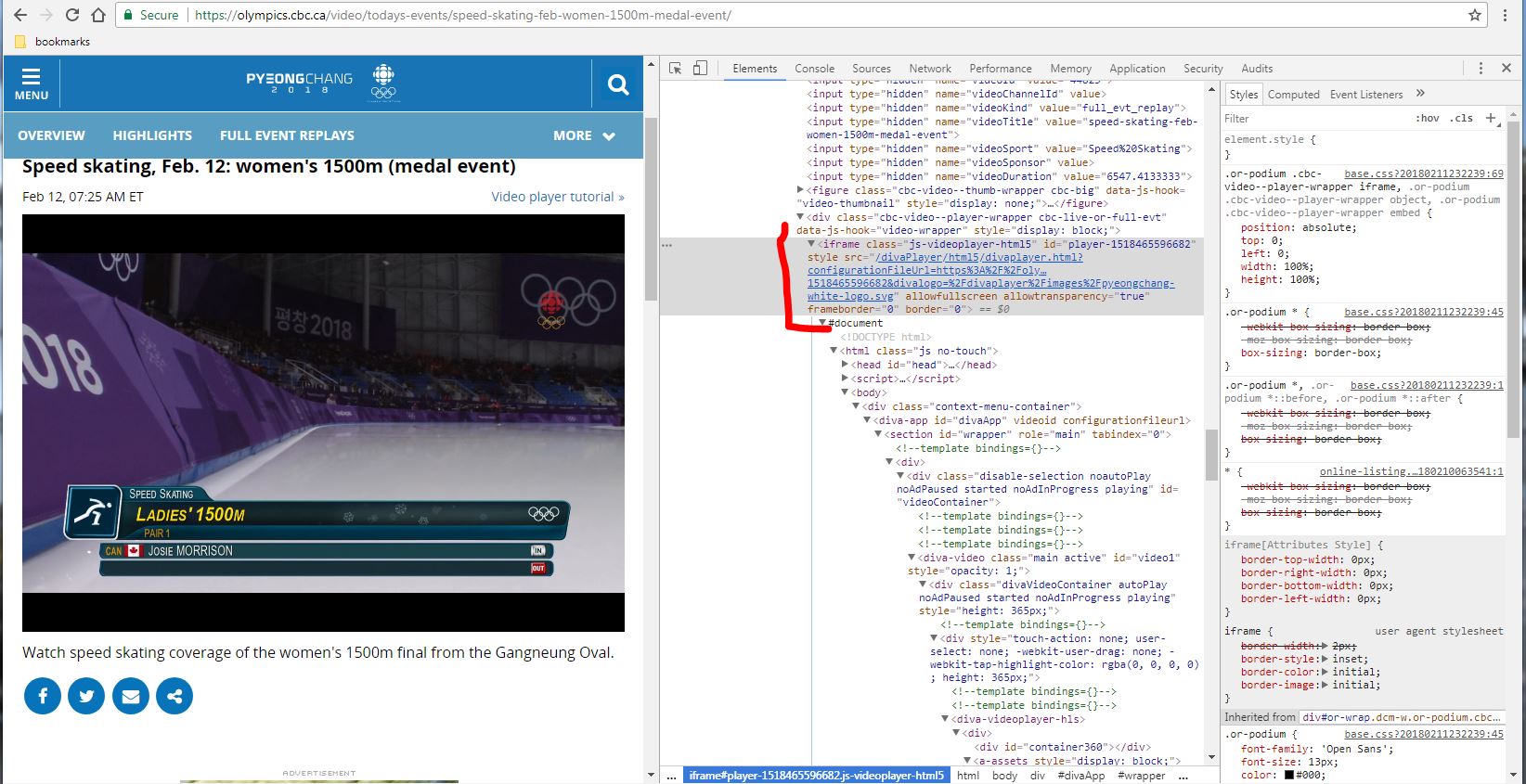
Task: Open the browser home page icon
Action: [x=98, y=15]
